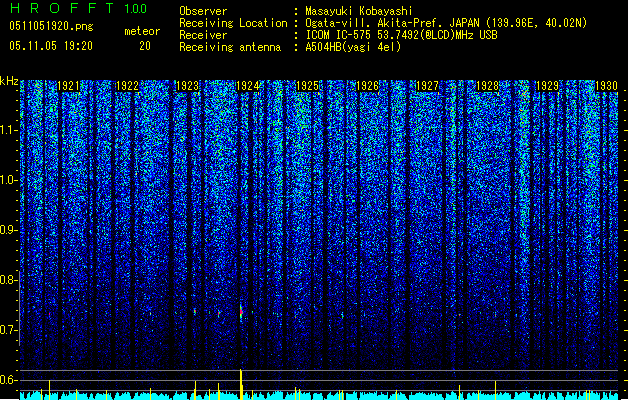Viewport: 629px width, 400px height.
Task: Click the 1926 time marker
Action: pyautogui.click(x=367, y=86)
